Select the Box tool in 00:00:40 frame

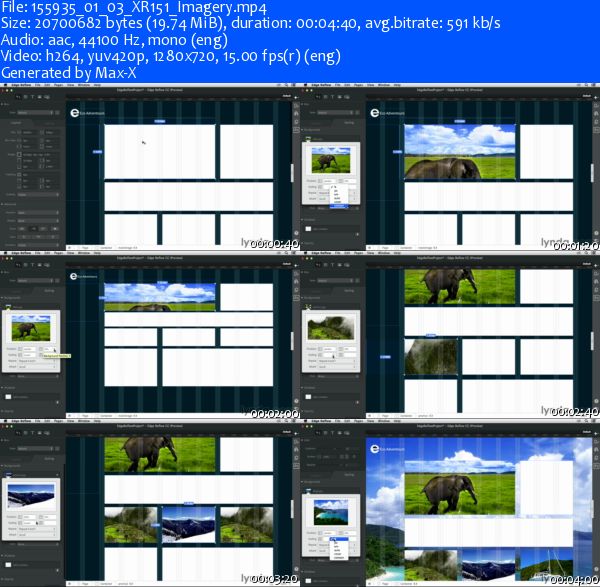click(x=26, y=97)
